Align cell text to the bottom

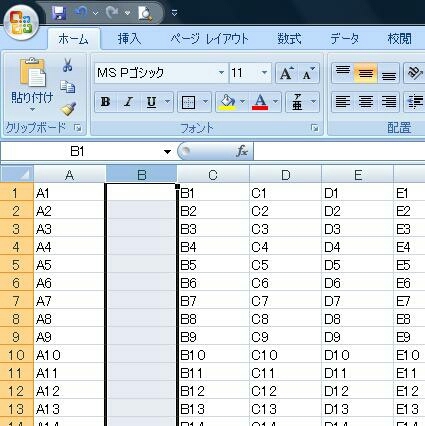(x=389, y=73)
